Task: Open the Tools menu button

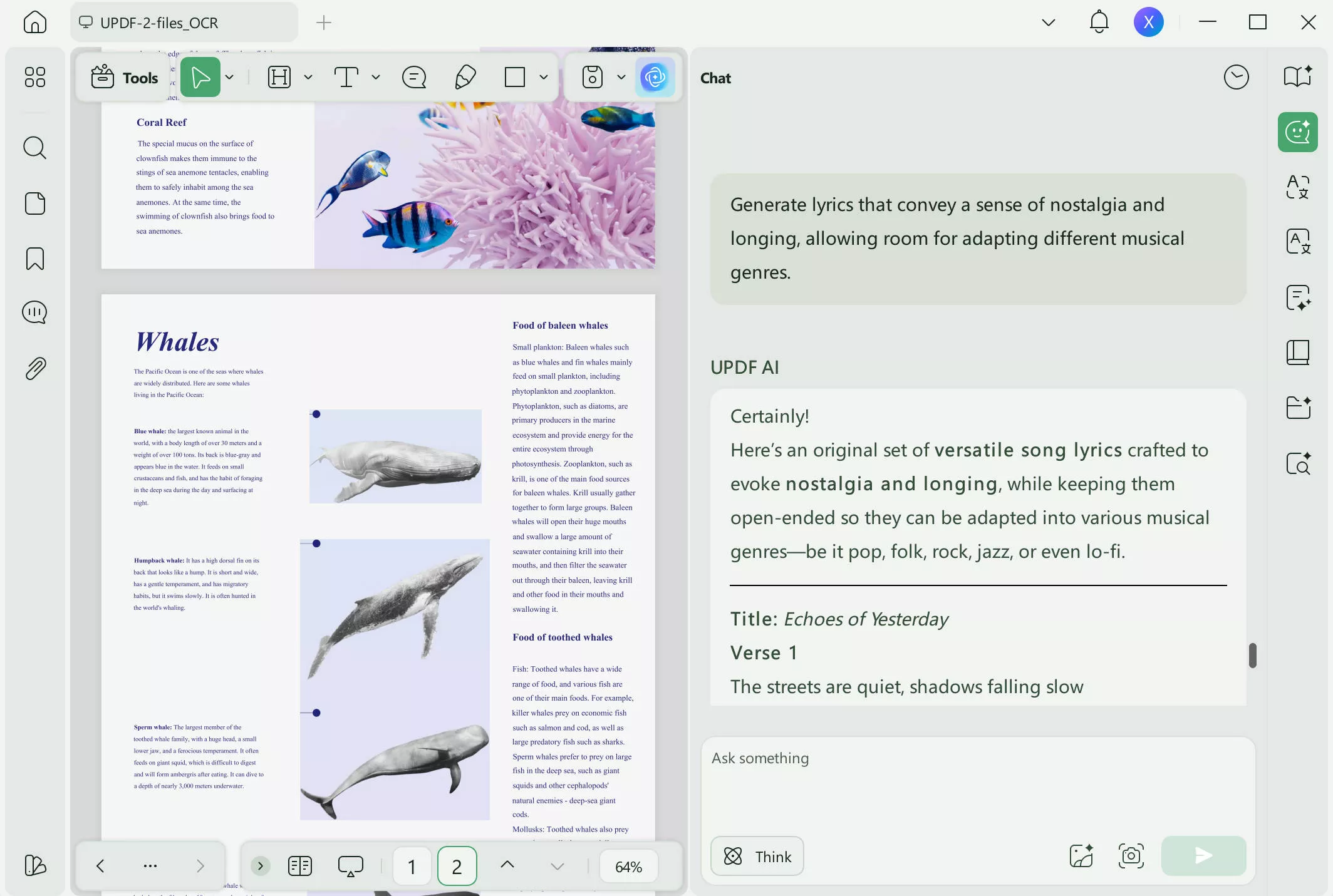Action: (x=124, y=78)
